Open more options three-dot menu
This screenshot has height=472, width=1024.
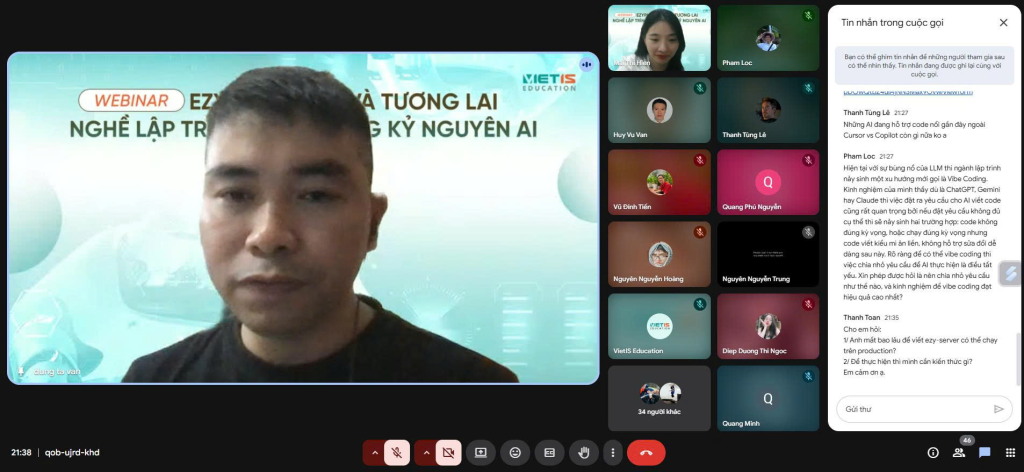[x=612, y=452]
